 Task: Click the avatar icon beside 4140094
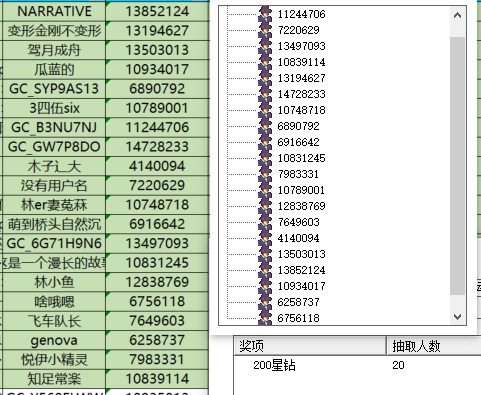point(265,238)
